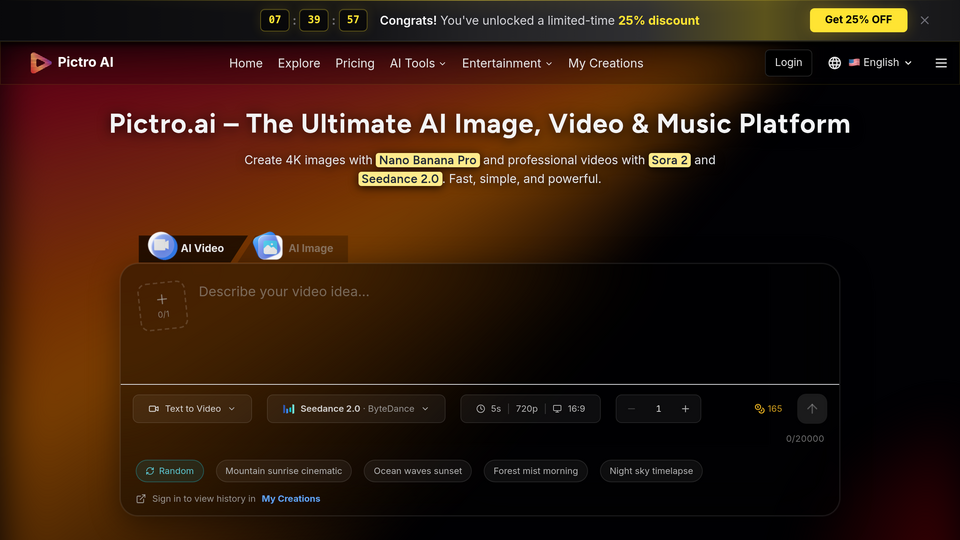Click the 720p resolution setting
This screenshot has width=960, height=540.
click(x=527, y=408)
